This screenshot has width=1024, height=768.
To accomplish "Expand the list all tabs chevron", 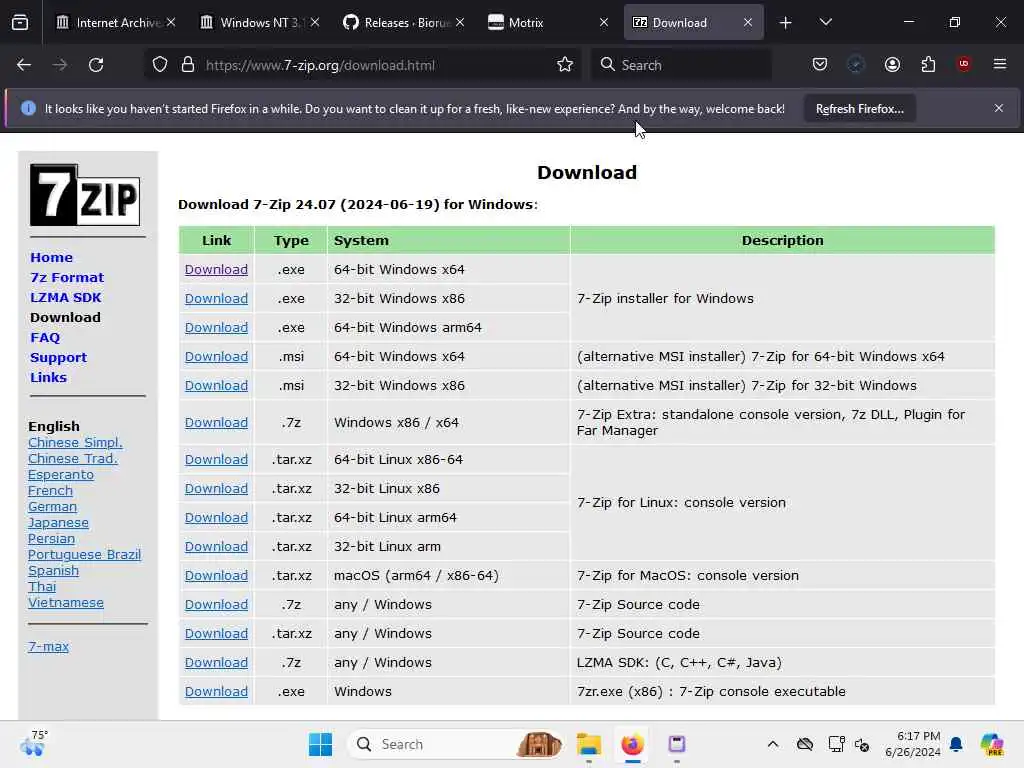I will pyautogui.click(x=825, y=22).
